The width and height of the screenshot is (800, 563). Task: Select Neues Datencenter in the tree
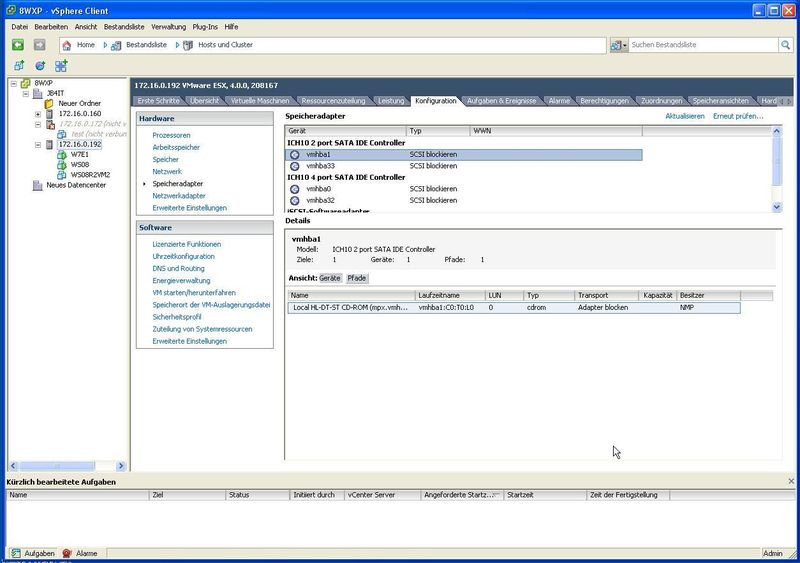pyautogui.click(x=75, y=185)
